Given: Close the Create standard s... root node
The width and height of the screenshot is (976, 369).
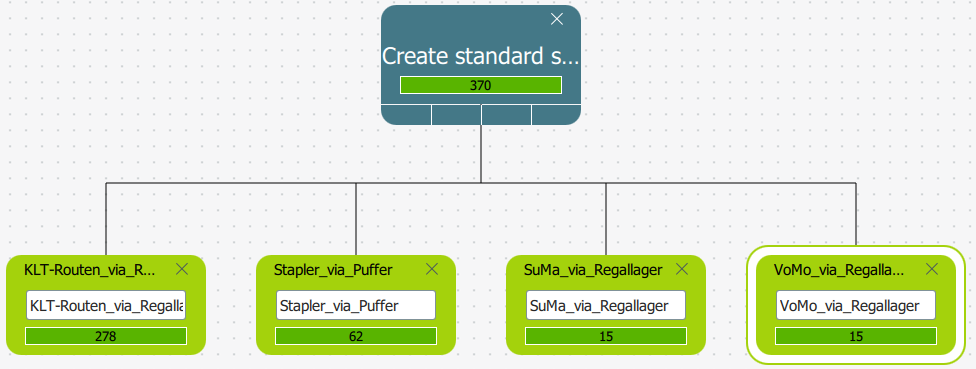Looking at the screenshot, I should click(557, 19).
